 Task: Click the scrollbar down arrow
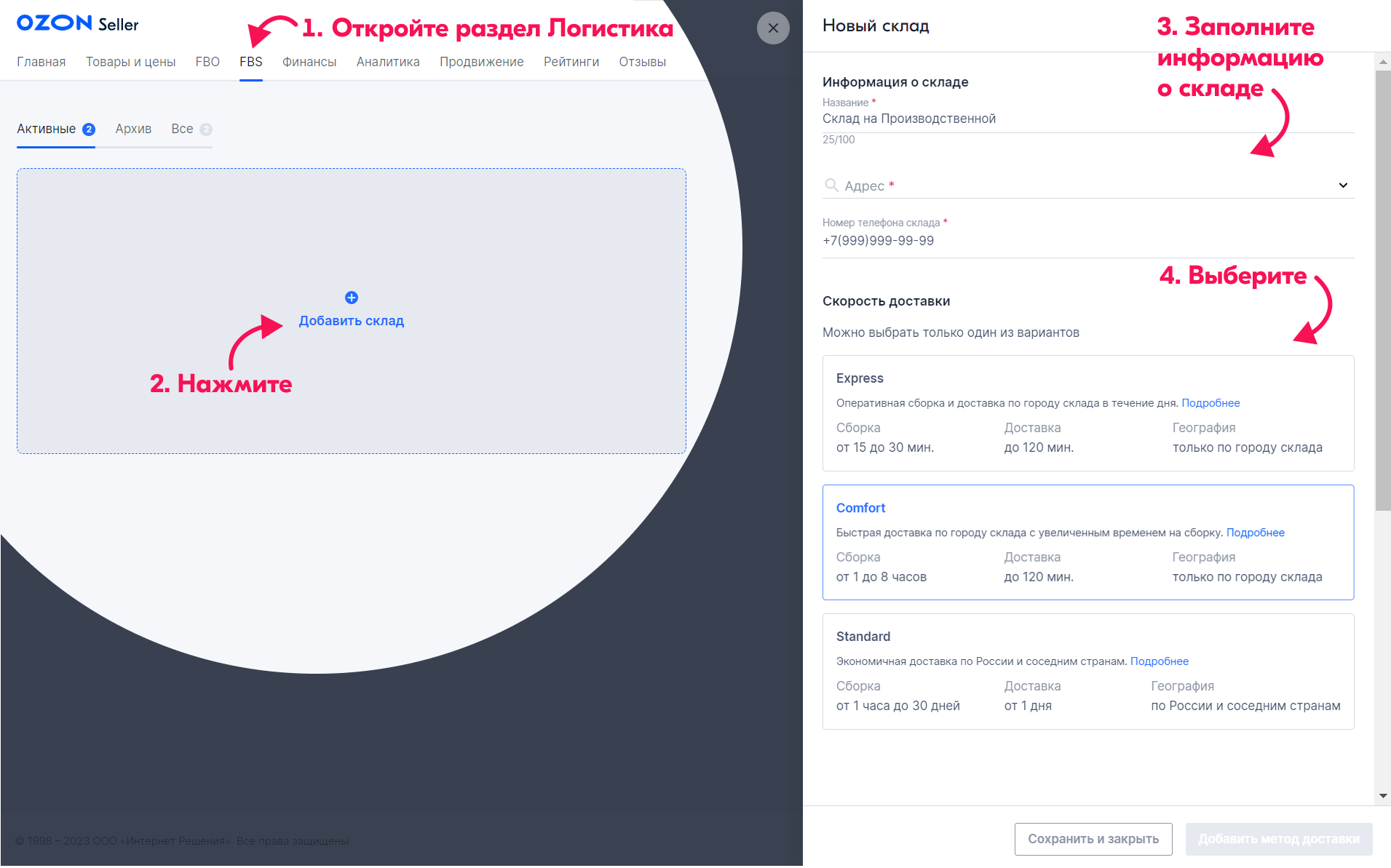1383,797
